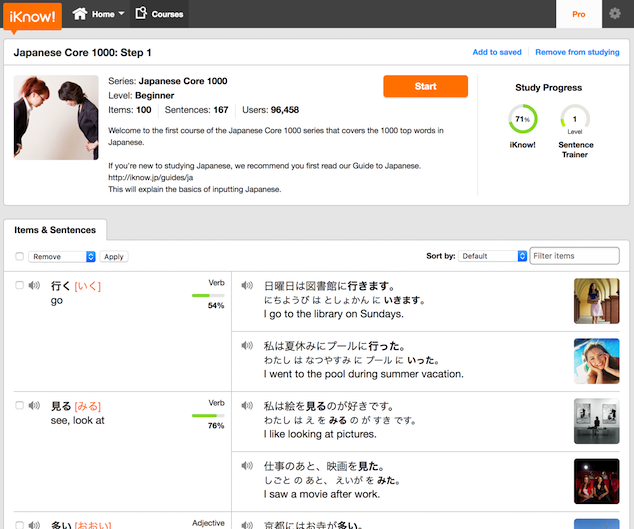The width and height of the screenshot is (634, 529).
Task: Click the 54% progress bar for 行く
Action: coord(208,296)
